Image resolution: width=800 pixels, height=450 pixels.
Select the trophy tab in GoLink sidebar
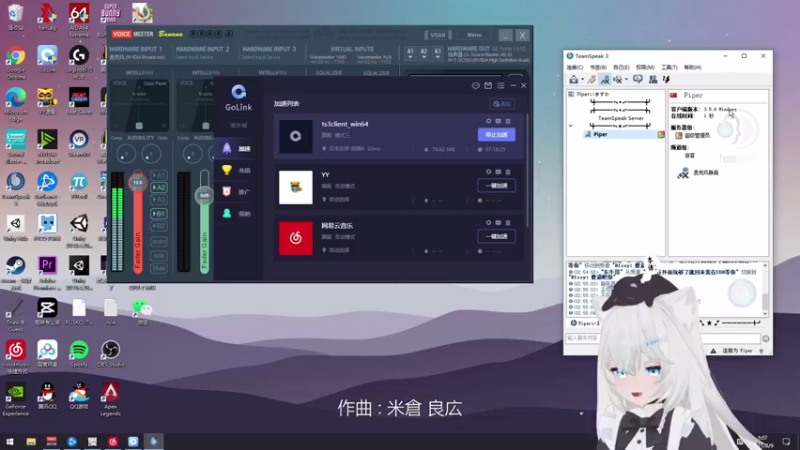(x=236, y=170)
